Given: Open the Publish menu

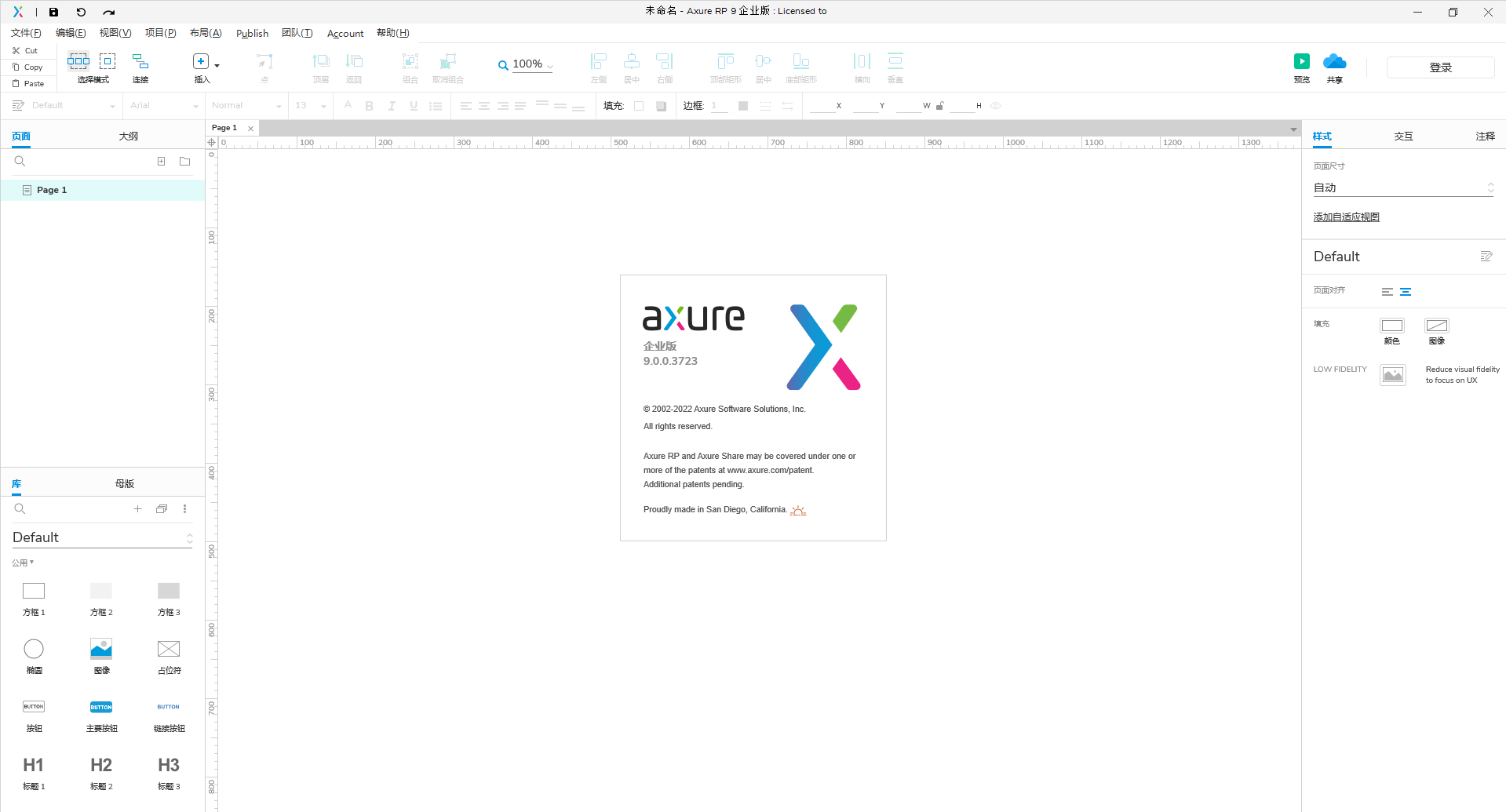Looking at the screenshot, I should 252,33.
